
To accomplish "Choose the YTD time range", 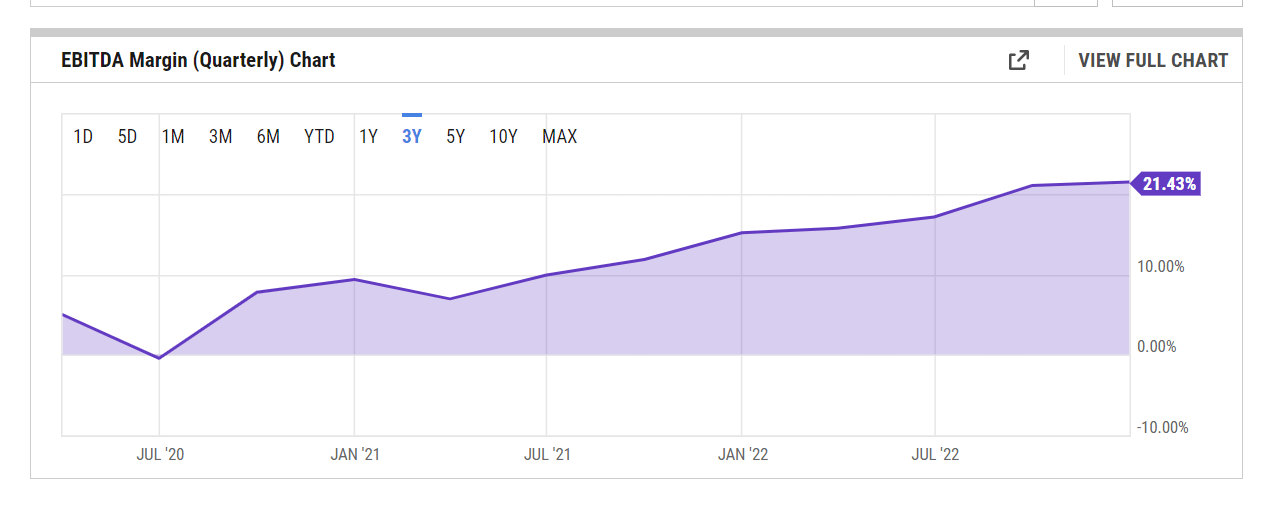I will pyautogui.click(x=319, y=136).
